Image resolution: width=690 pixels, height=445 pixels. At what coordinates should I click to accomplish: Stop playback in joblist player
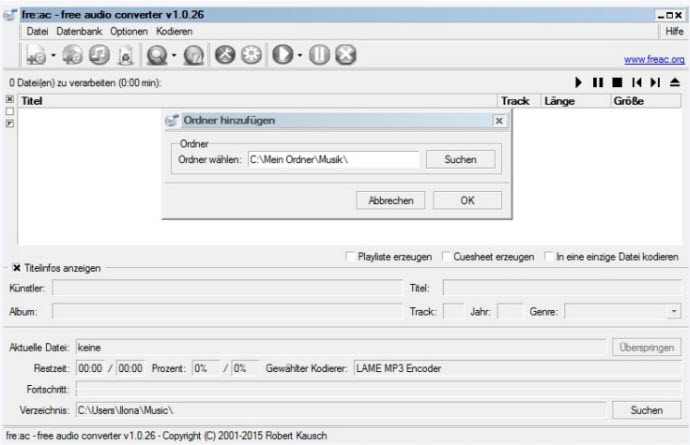pyautogui.click(x=617, y=82)
